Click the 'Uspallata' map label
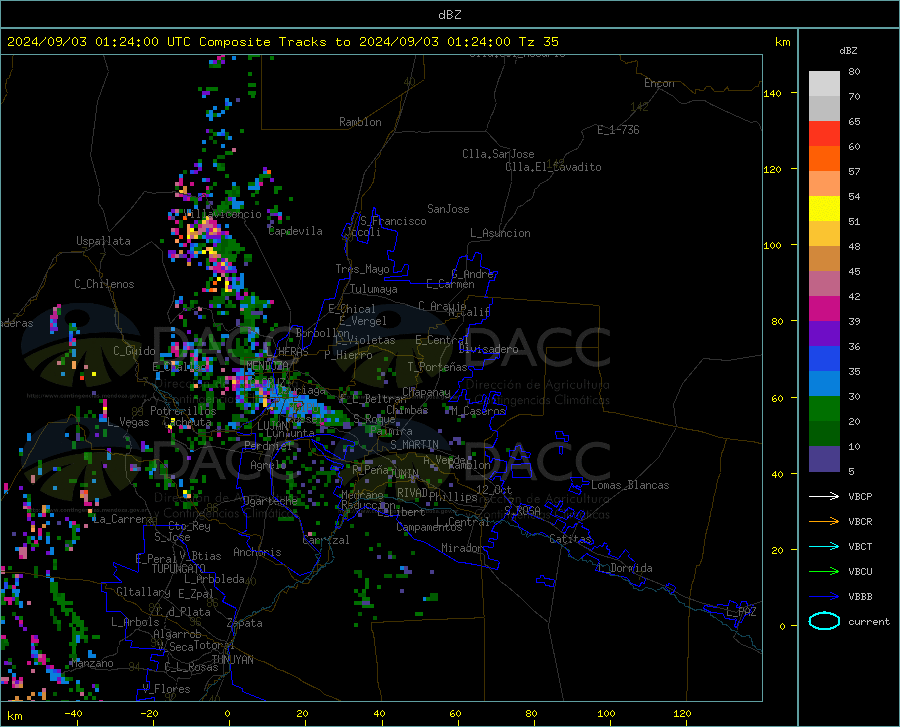 point(103,241)
